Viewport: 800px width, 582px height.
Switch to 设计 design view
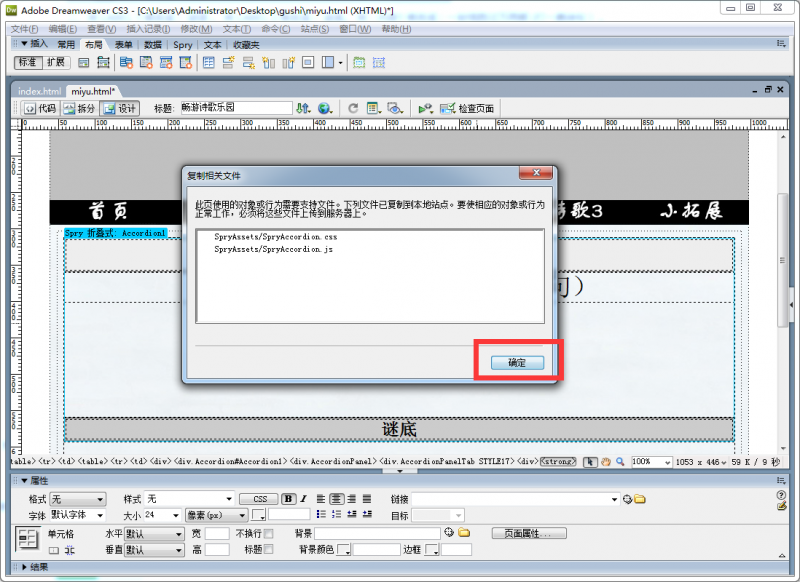tap(119, 108)
